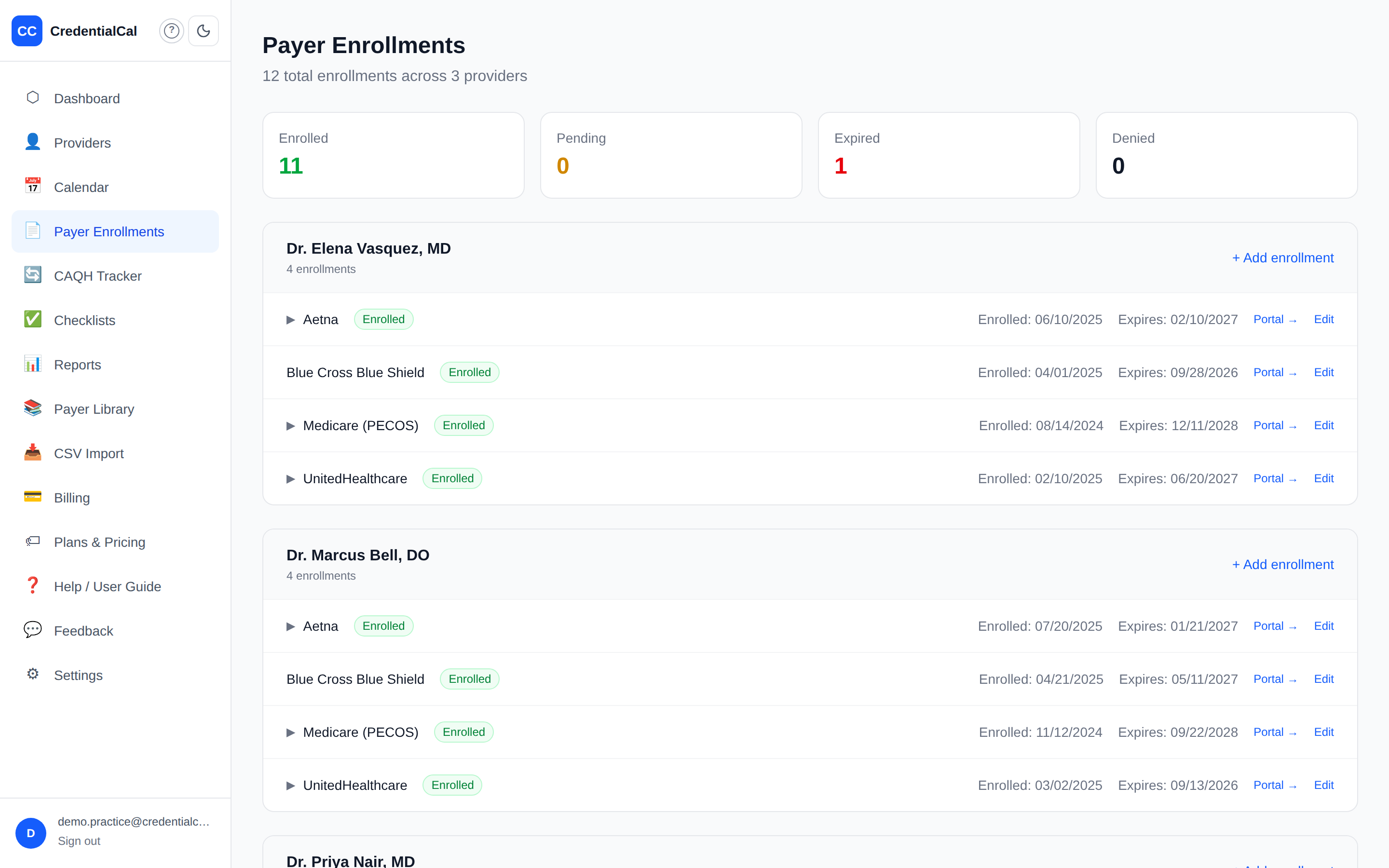The width and height of the screenshot is (1389, 868).
Task: Add enrollment for Dr. Marcus Bell
Action: (x=1283, y=564)
